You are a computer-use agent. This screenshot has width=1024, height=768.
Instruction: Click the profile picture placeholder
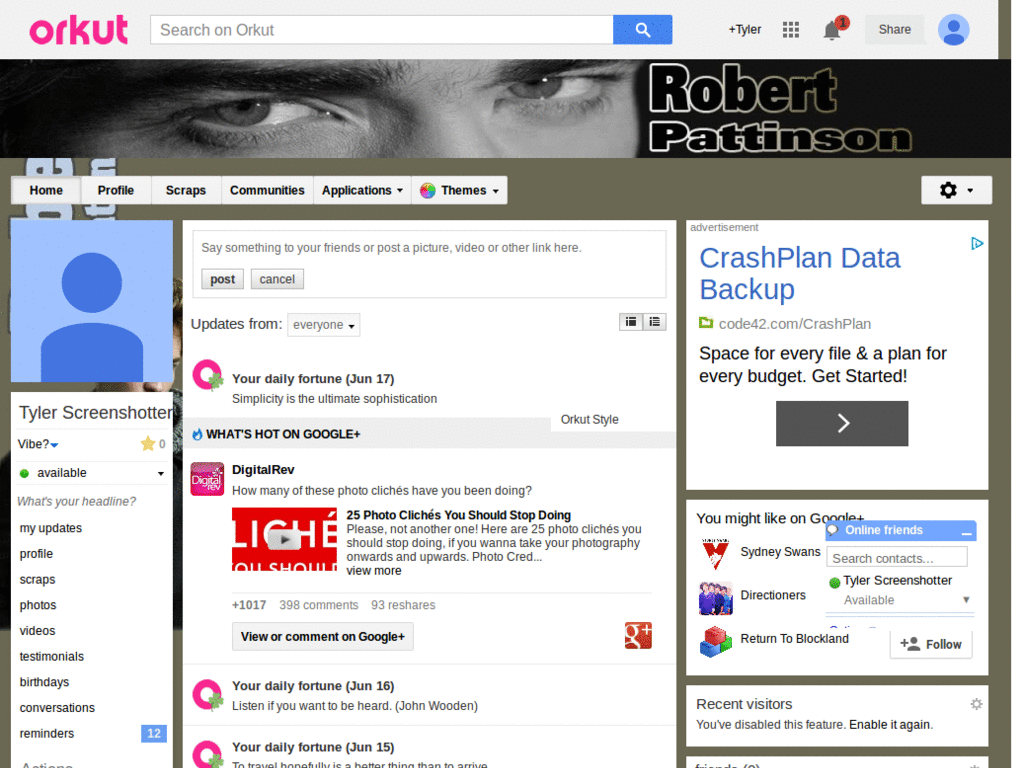[92, 301]
